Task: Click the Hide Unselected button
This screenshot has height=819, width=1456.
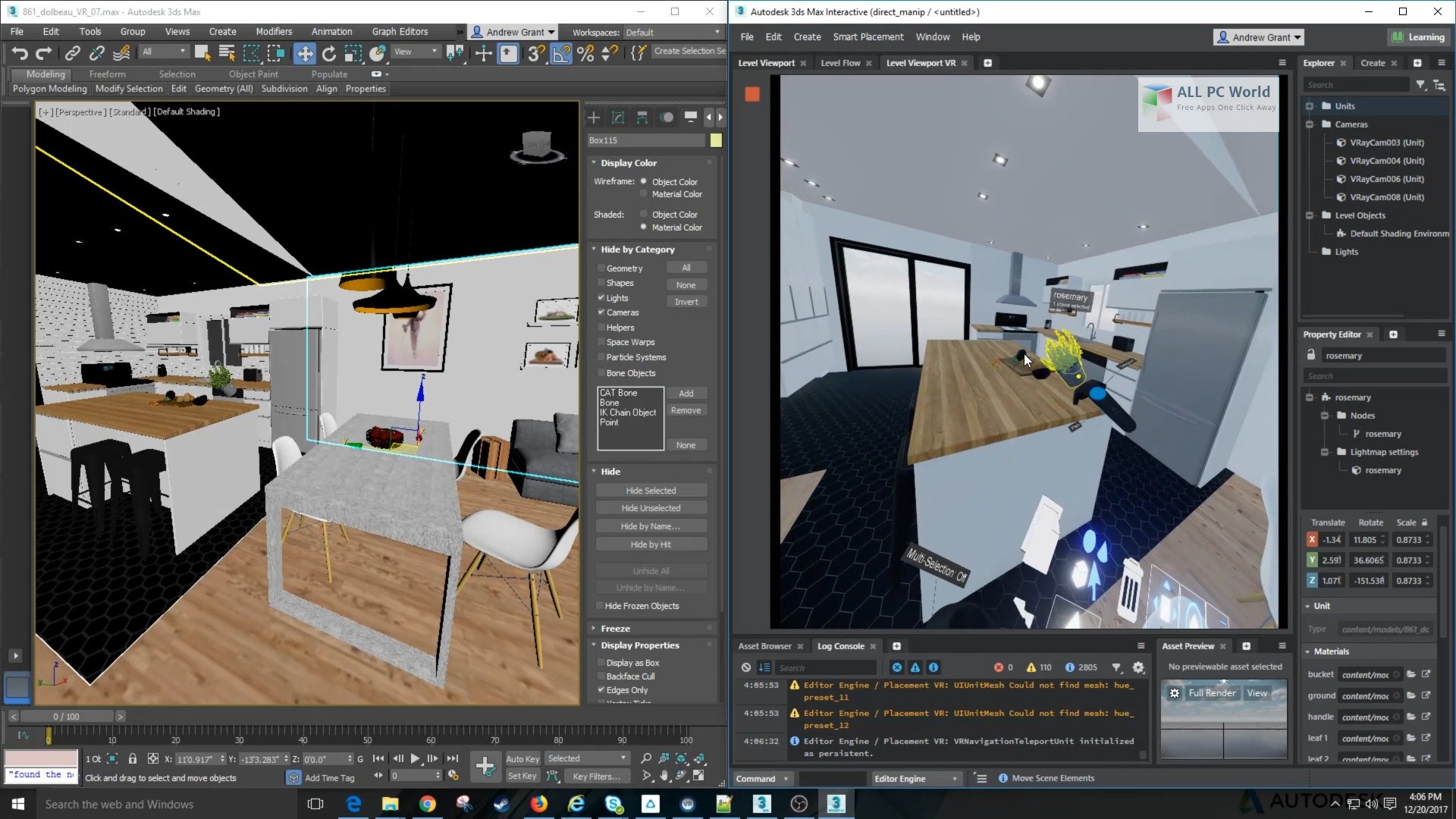Action: [x=651, y=508]
